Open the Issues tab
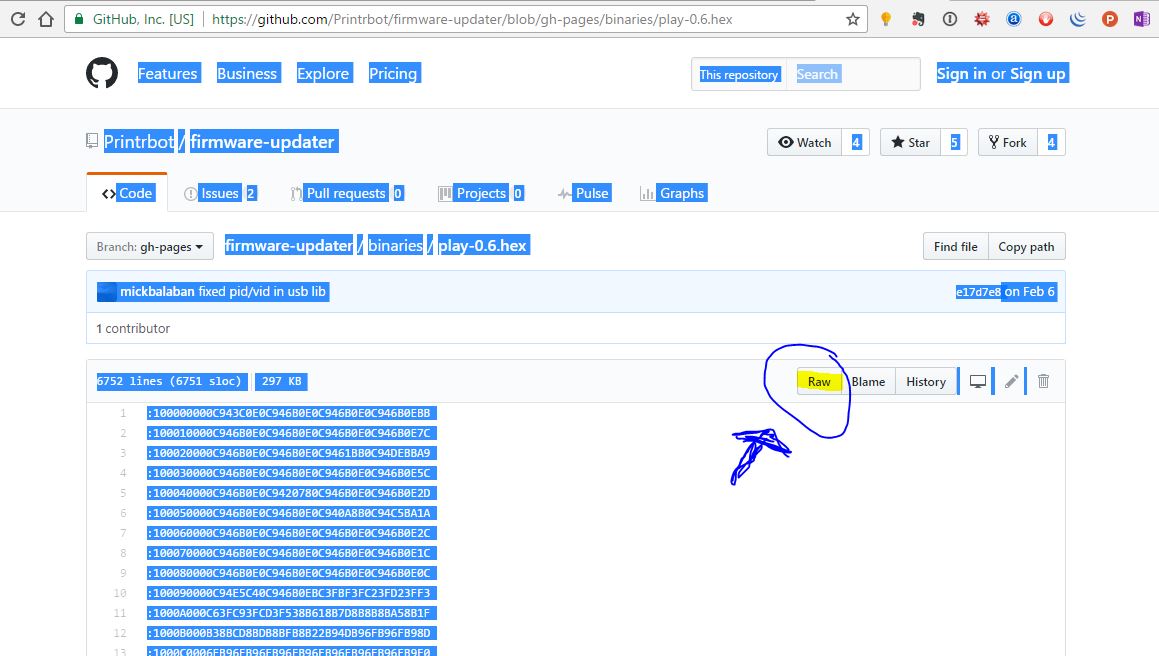The width and height of the screenshot is (1159, 656). (220, 193)
